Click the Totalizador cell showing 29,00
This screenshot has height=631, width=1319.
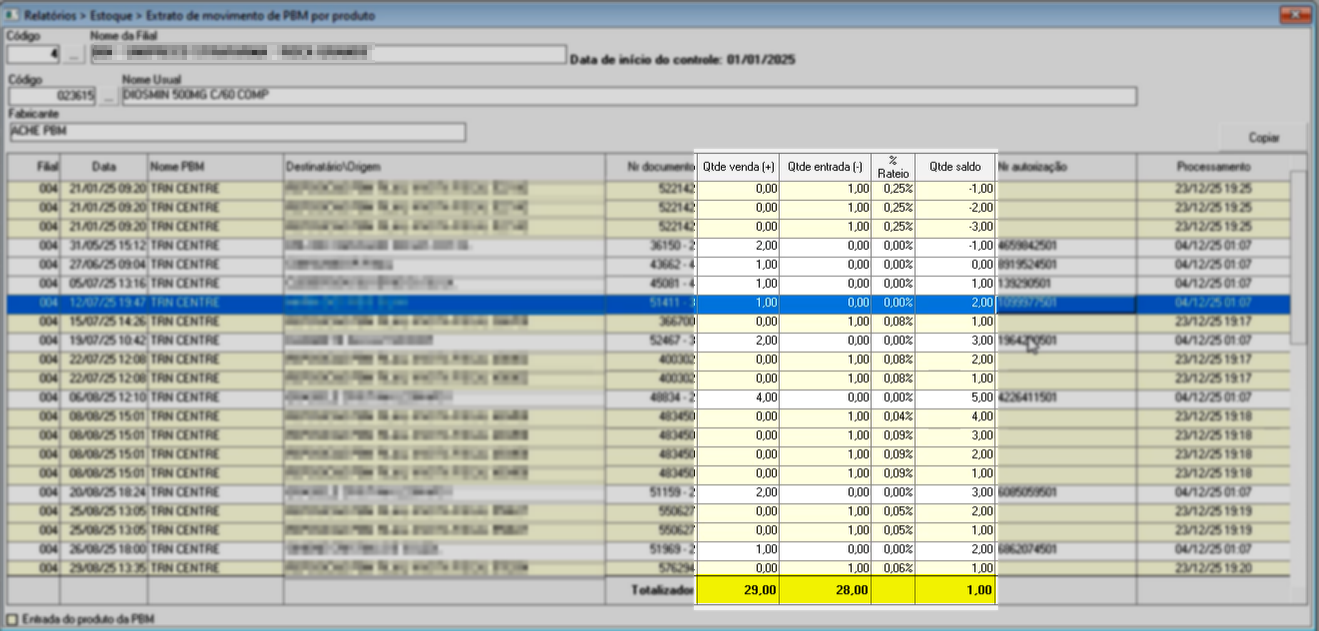pyautogui.click(x=738, y=590)
